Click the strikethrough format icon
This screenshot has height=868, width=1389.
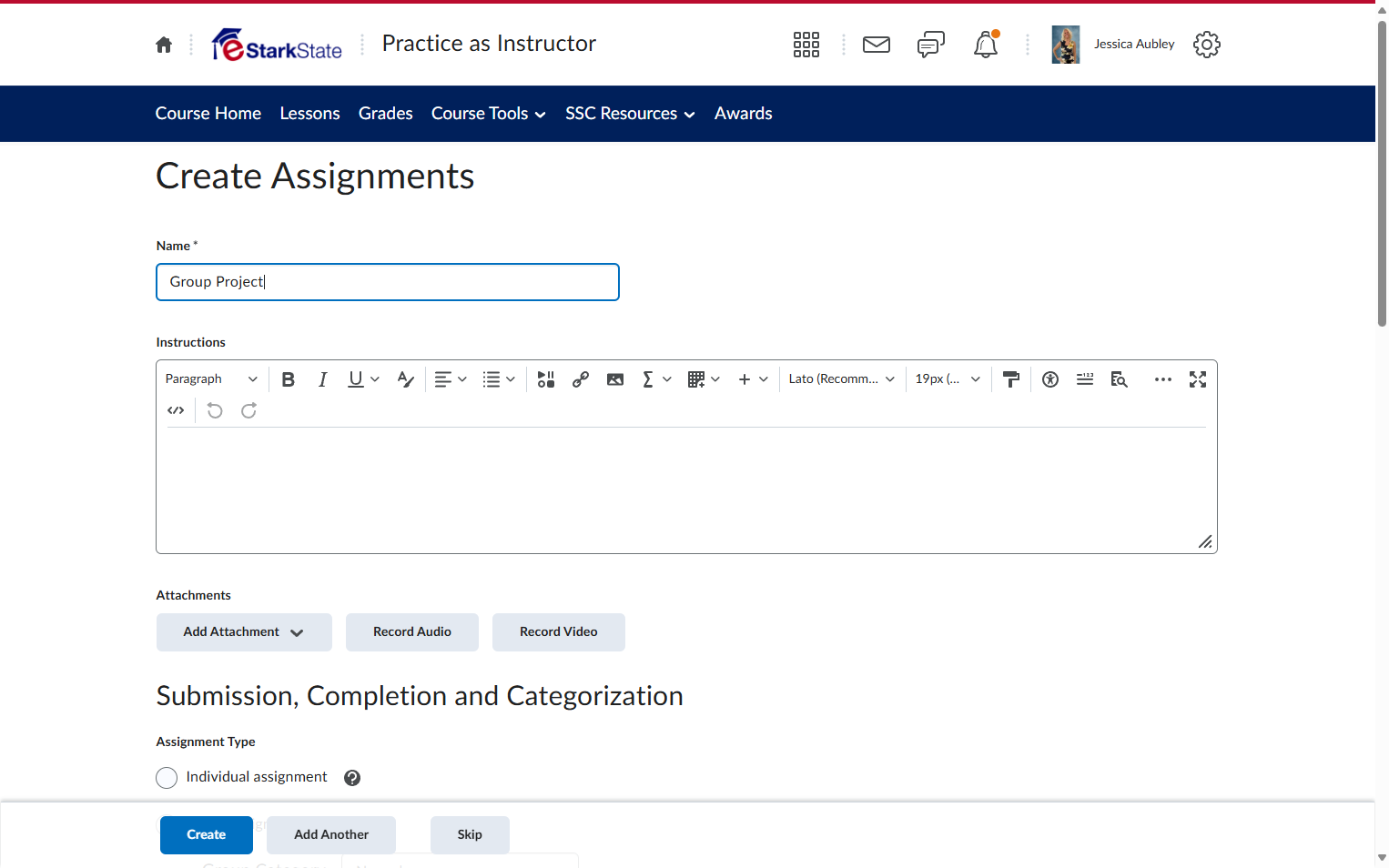click(406, 379)
